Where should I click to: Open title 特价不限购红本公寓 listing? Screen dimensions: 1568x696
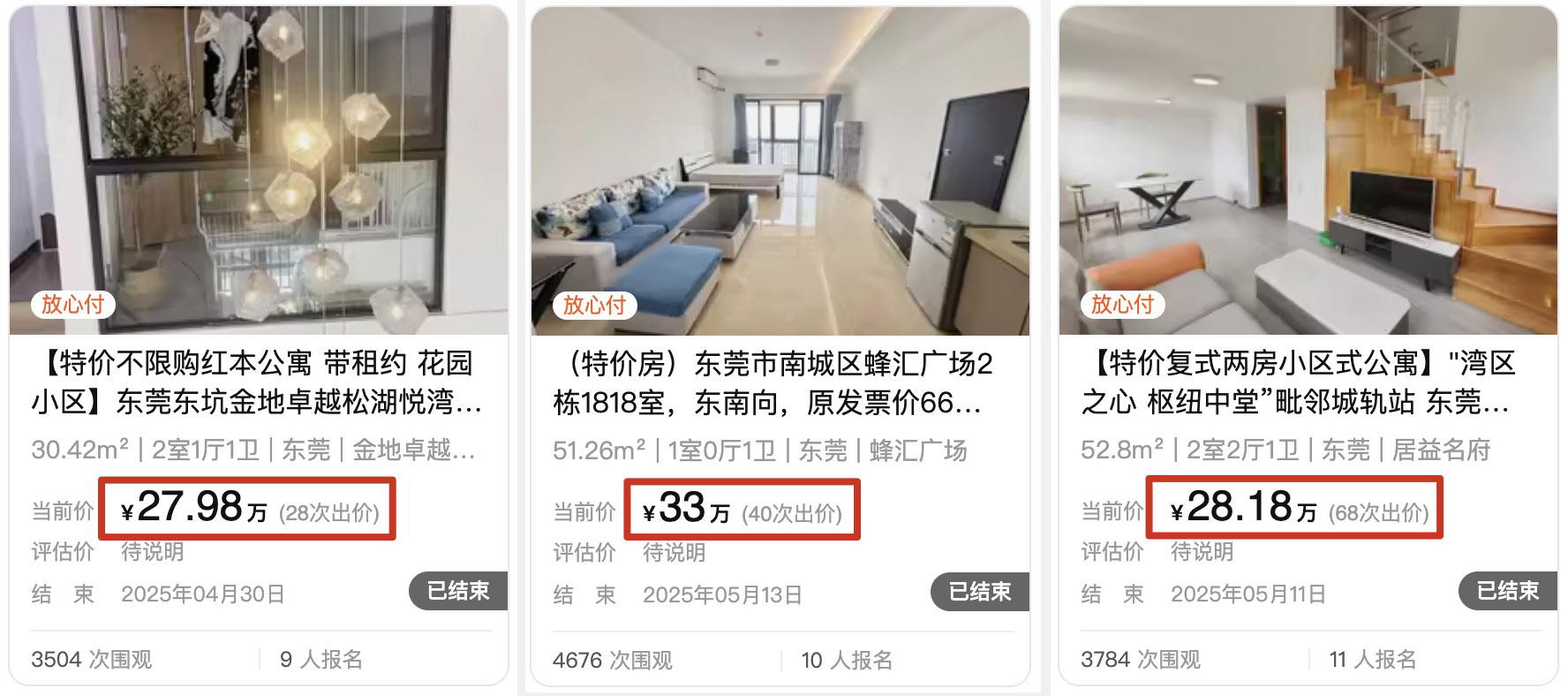257,382
